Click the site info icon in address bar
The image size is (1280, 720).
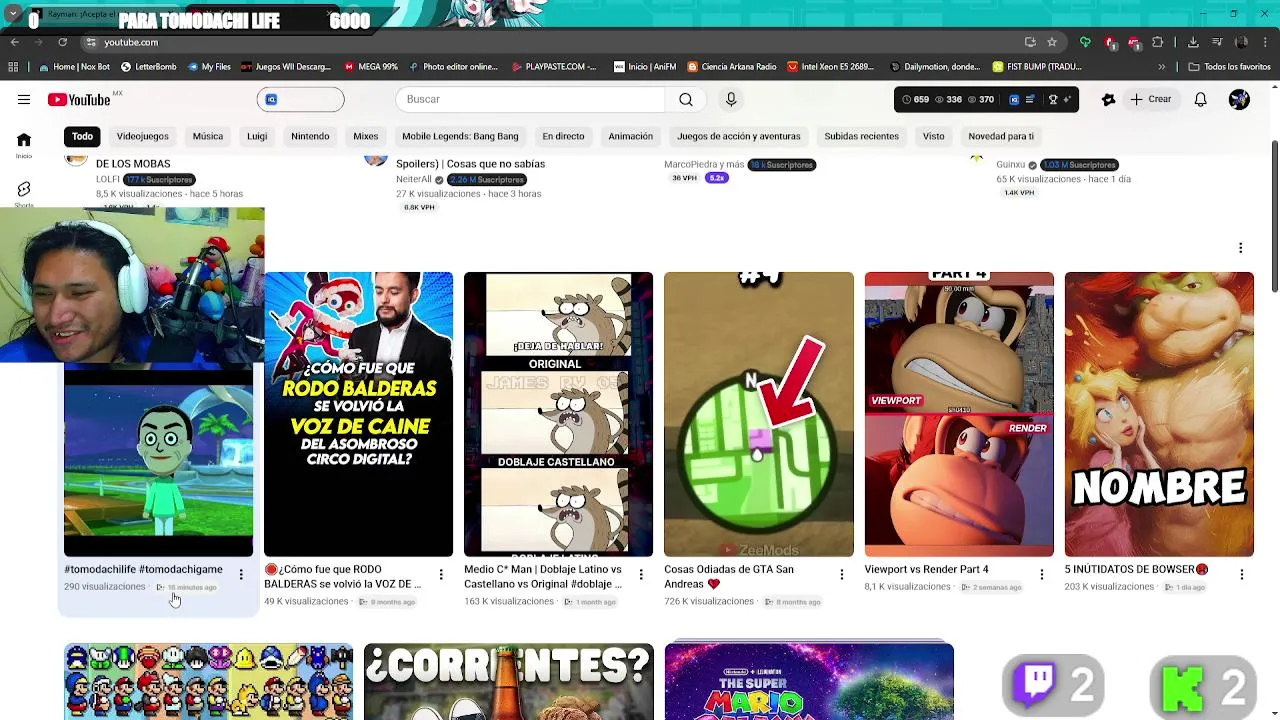(x=91, y=42)
